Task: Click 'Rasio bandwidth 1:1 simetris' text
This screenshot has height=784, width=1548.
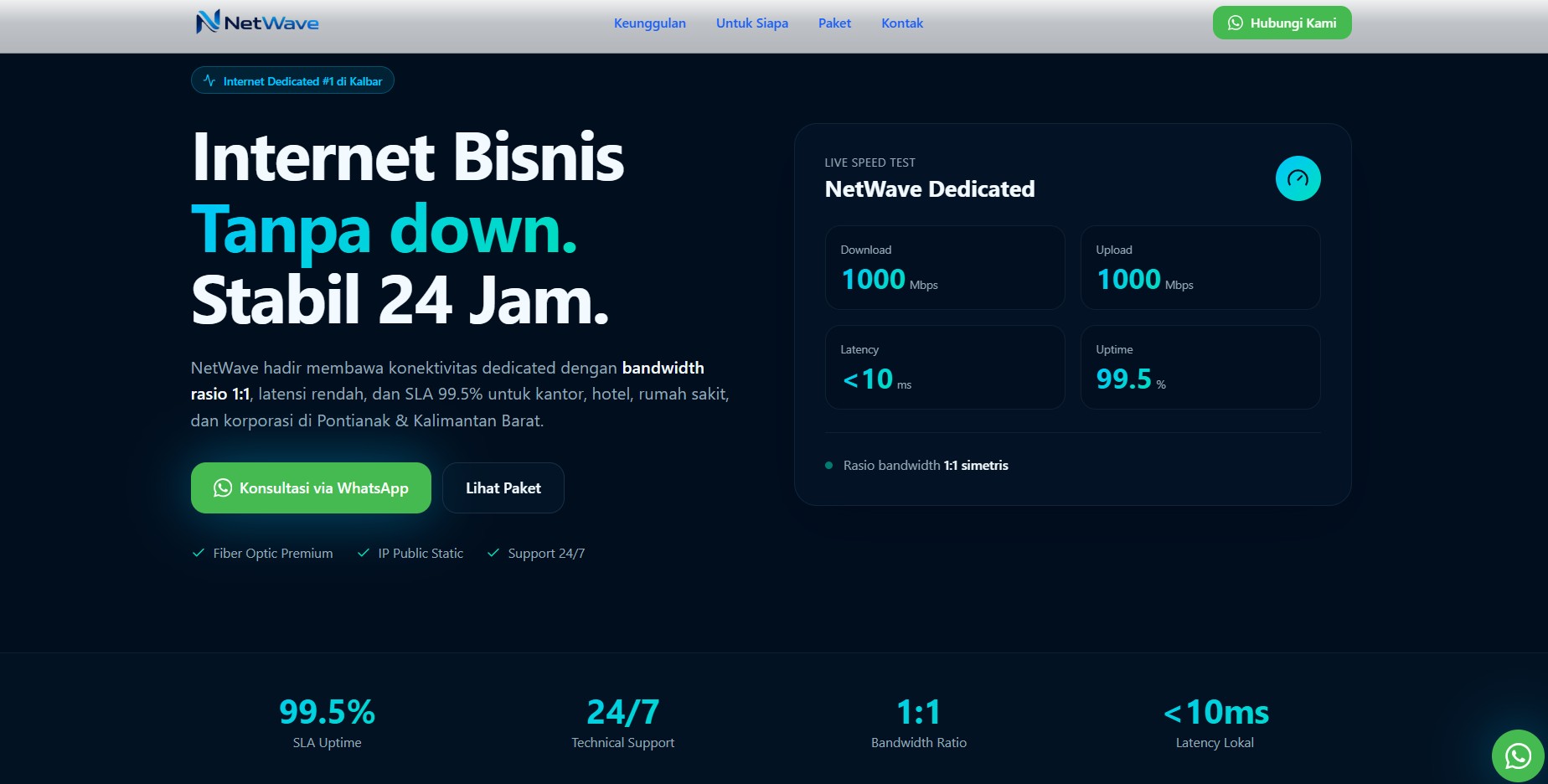Action: 926,466
